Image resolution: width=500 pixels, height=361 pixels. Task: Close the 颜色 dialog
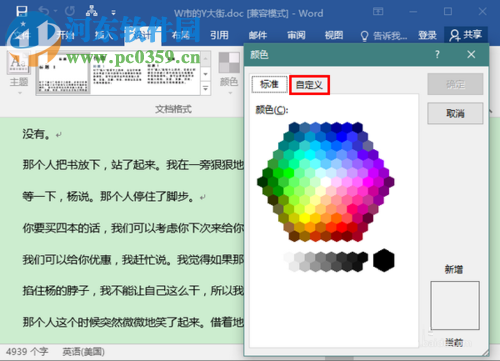[x=471, y=54]
